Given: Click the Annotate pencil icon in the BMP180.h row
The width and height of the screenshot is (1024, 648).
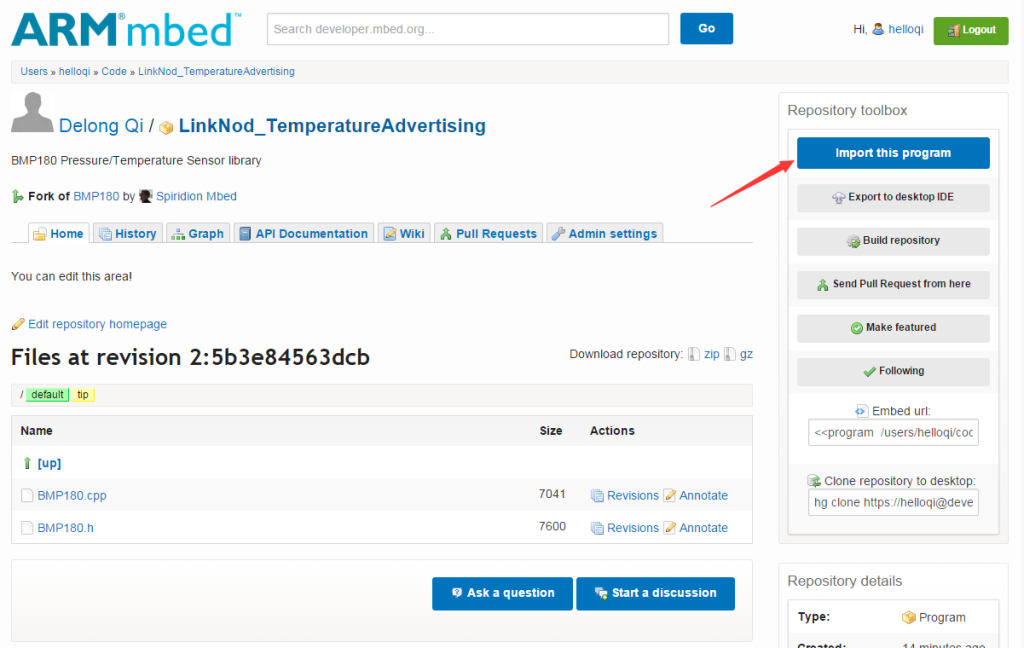Looking at the screenshot, I should click(x=669, y=528).
